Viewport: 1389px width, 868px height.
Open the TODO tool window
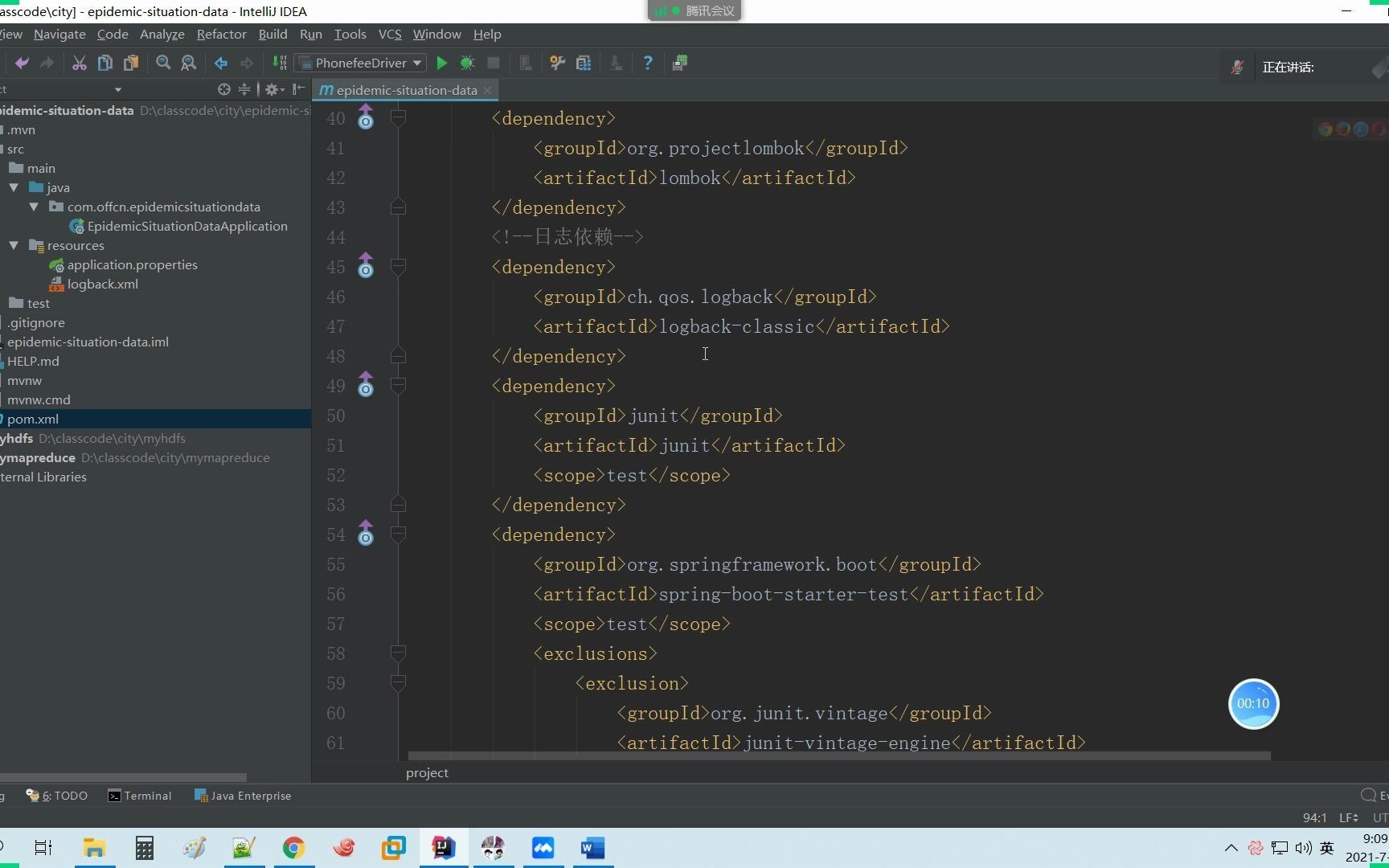point(57,796)
